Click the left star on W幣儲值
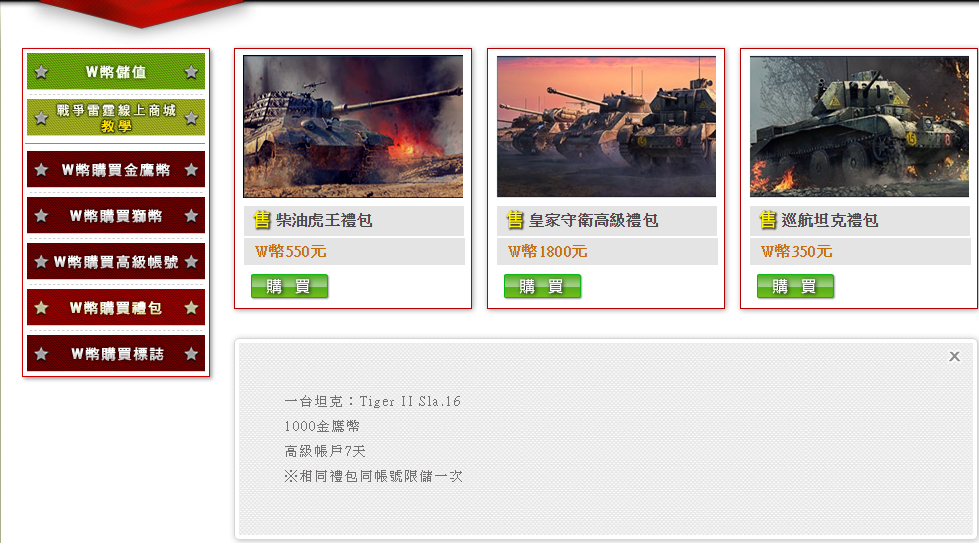 point(42,72)
